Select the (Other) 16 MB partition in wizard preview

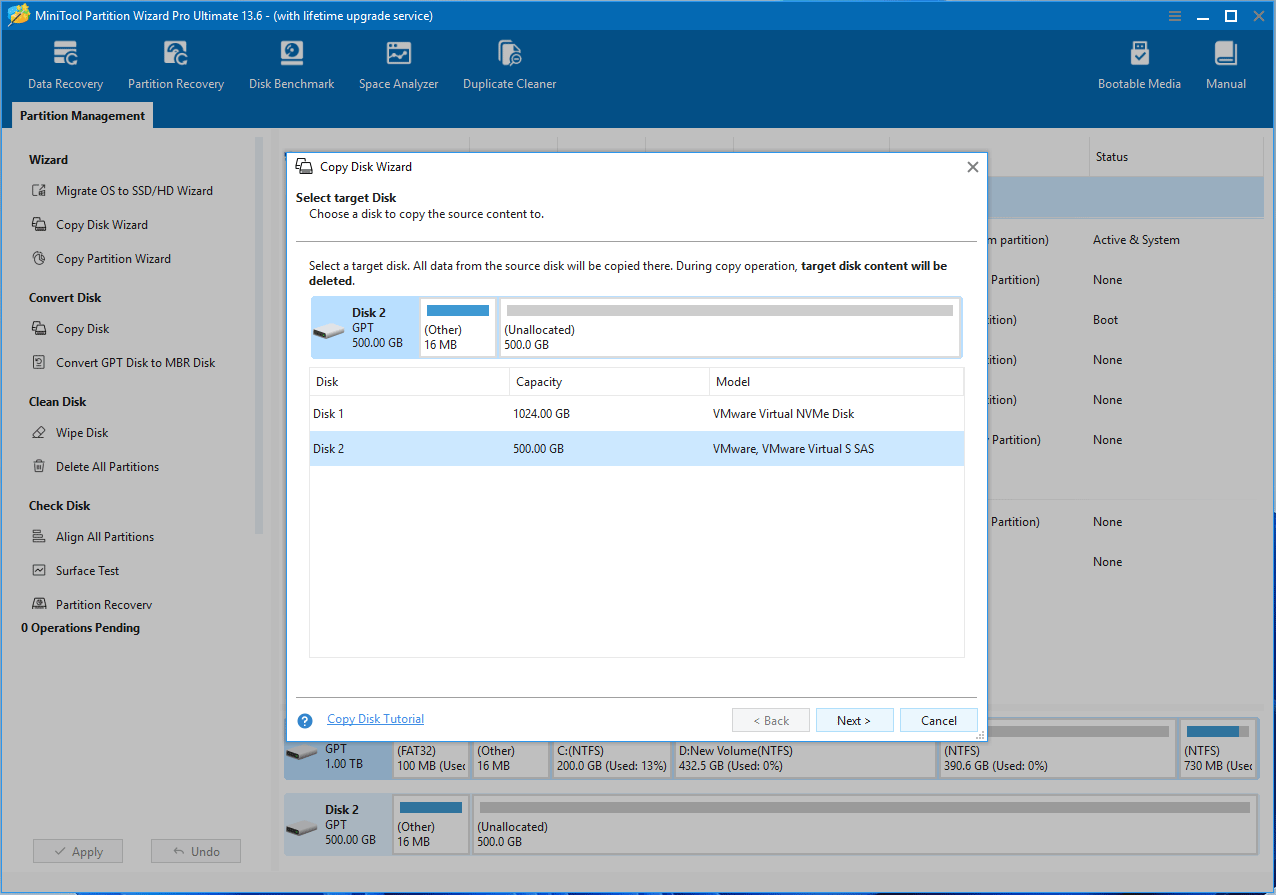458,327
